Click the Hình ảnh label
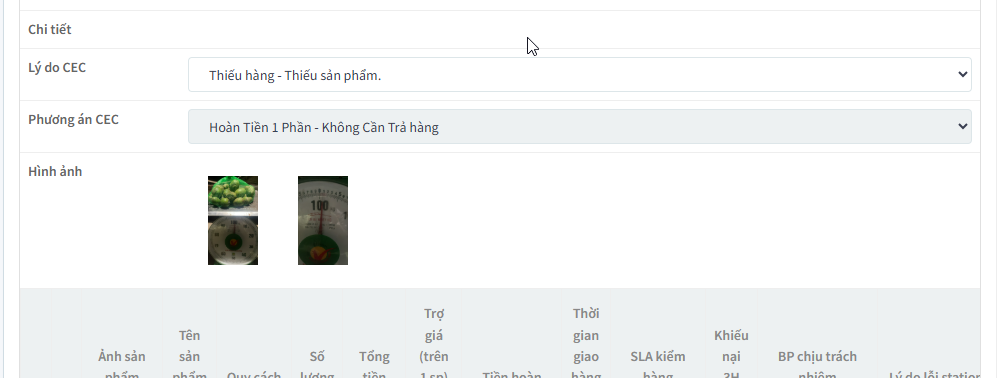997x378 pixels. [x=55, y=171]
